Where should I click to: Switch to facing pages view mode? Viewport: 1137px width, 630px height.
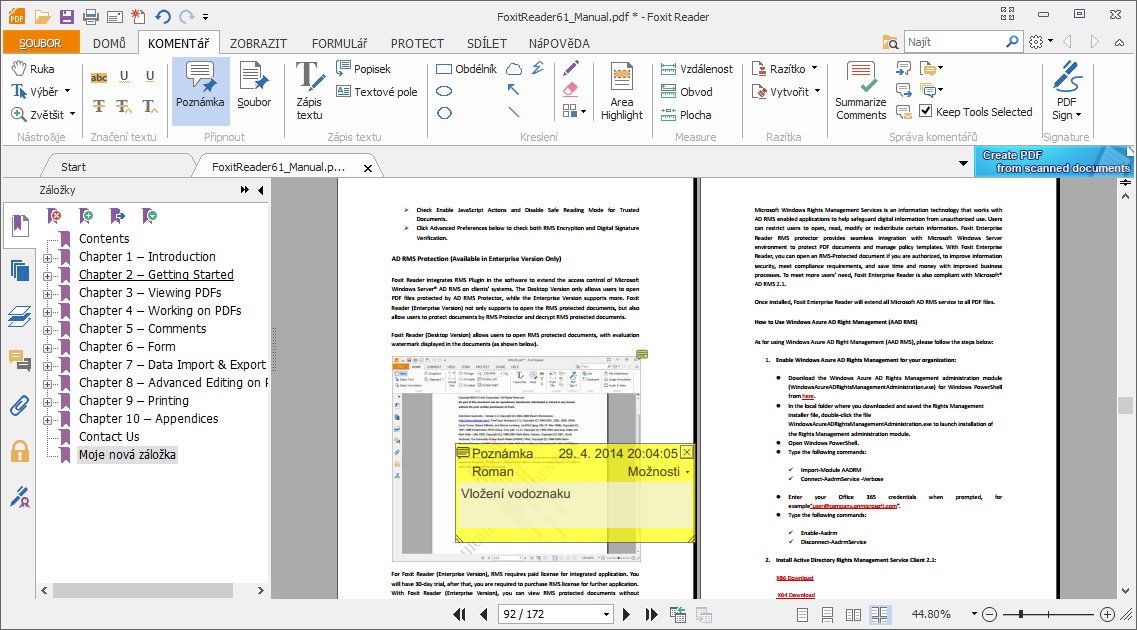point(853,615)
